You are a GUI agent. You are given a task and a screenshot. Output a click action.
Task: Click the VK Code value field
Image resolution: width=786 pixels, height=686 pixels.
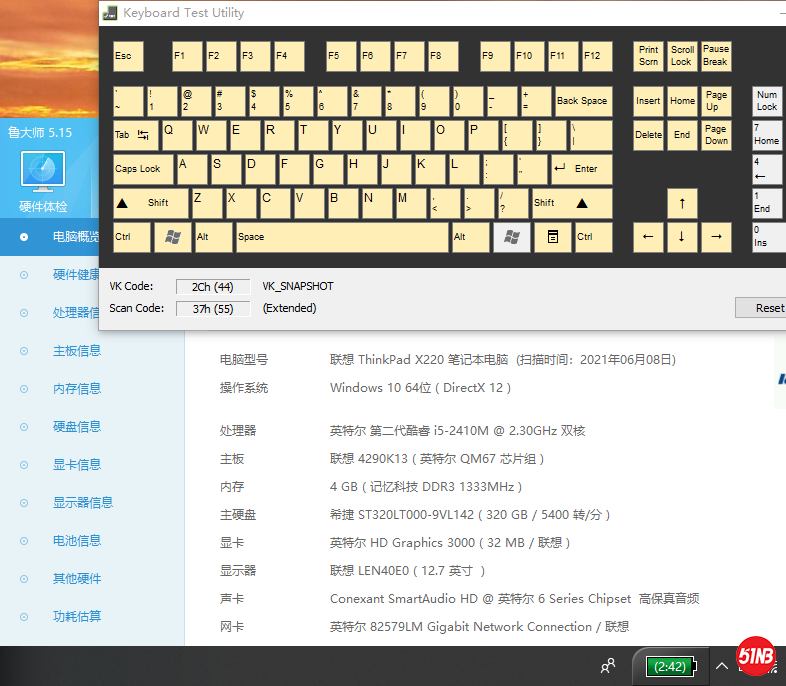(213, 287)
